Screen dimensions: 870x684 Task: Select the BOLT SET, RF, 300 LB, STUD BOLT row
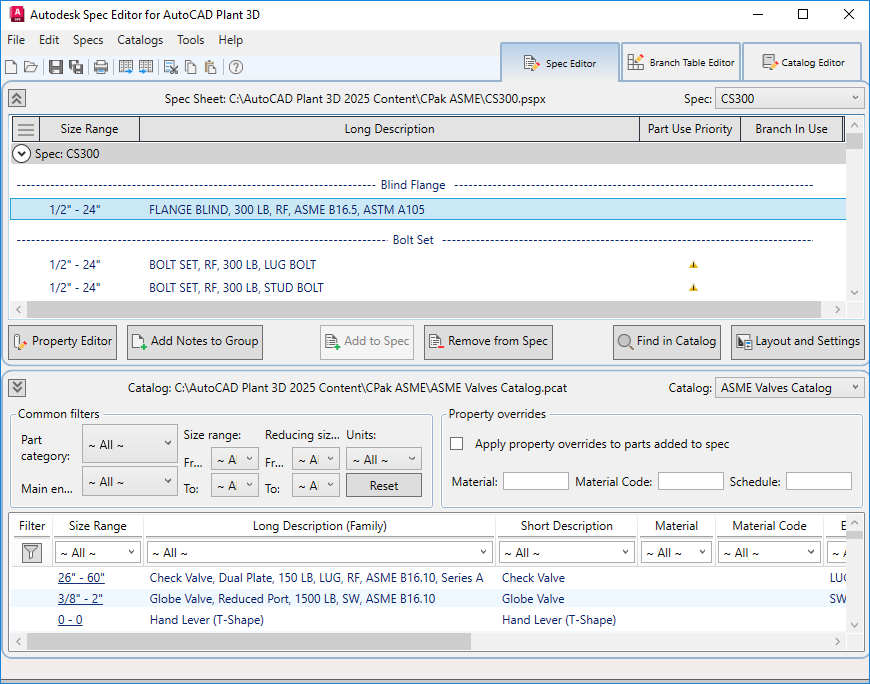pos(428,287)
